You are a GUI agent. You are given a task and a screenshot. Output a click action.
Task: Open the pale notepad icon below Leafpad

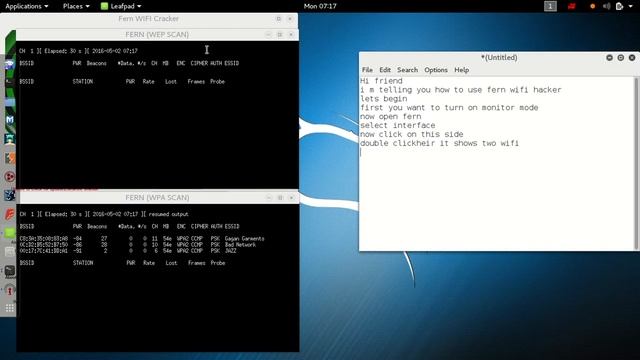(10, 252)
